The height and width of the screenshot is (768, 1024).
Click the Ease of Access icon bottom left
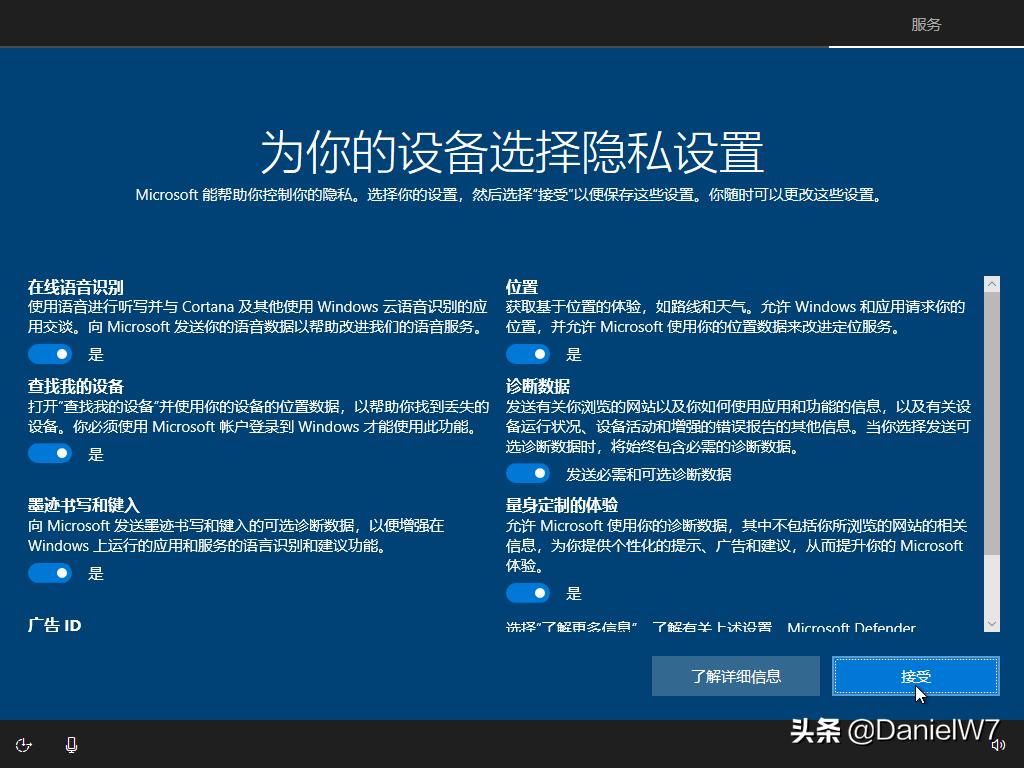coord(23,745)
